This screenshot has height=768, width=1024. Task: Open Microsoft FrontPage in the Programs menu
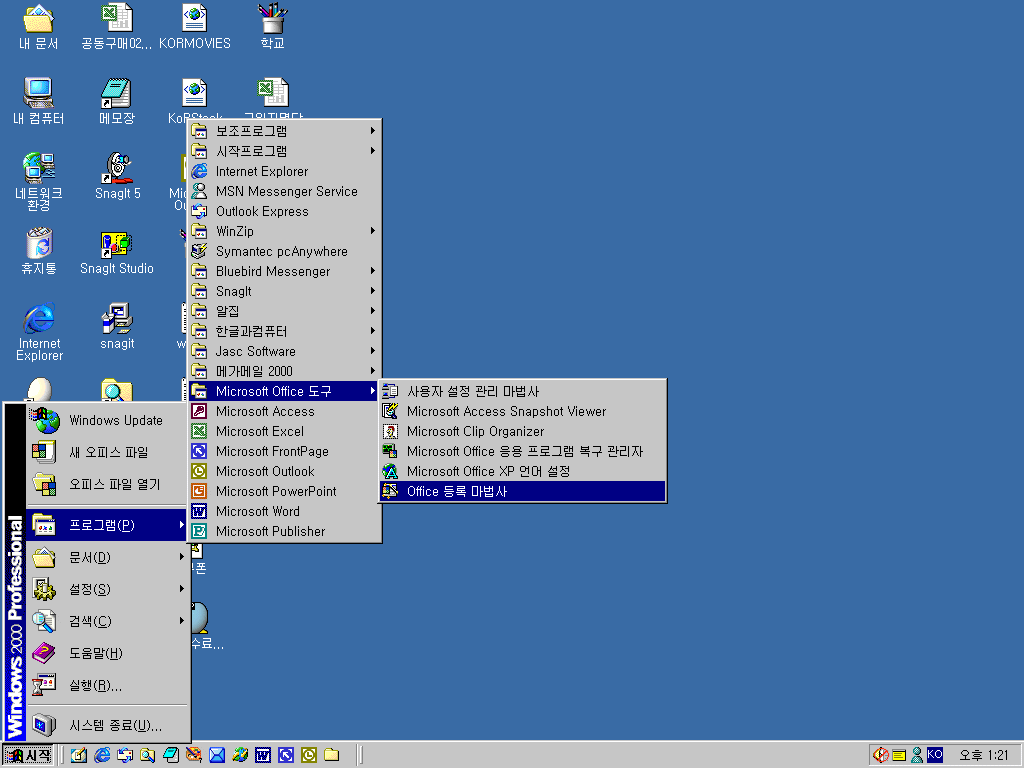pyautogui.click(x=284, y=451)
